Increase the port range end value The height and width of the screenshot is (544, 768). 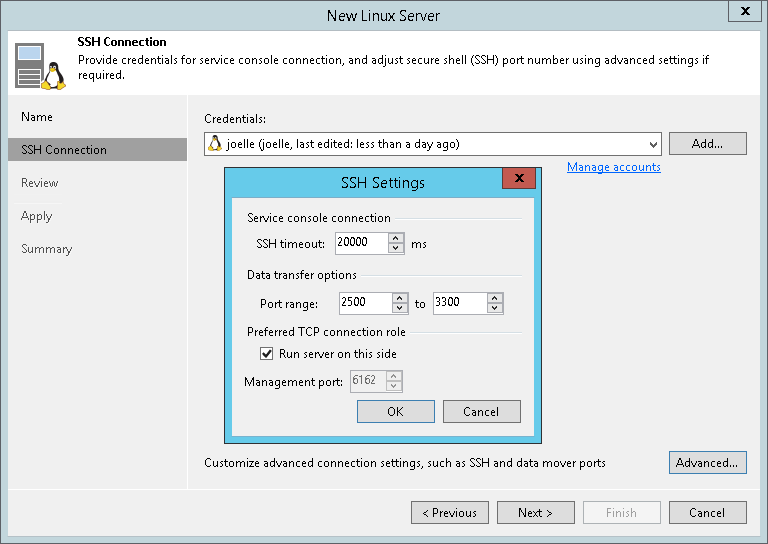point(495,298)
